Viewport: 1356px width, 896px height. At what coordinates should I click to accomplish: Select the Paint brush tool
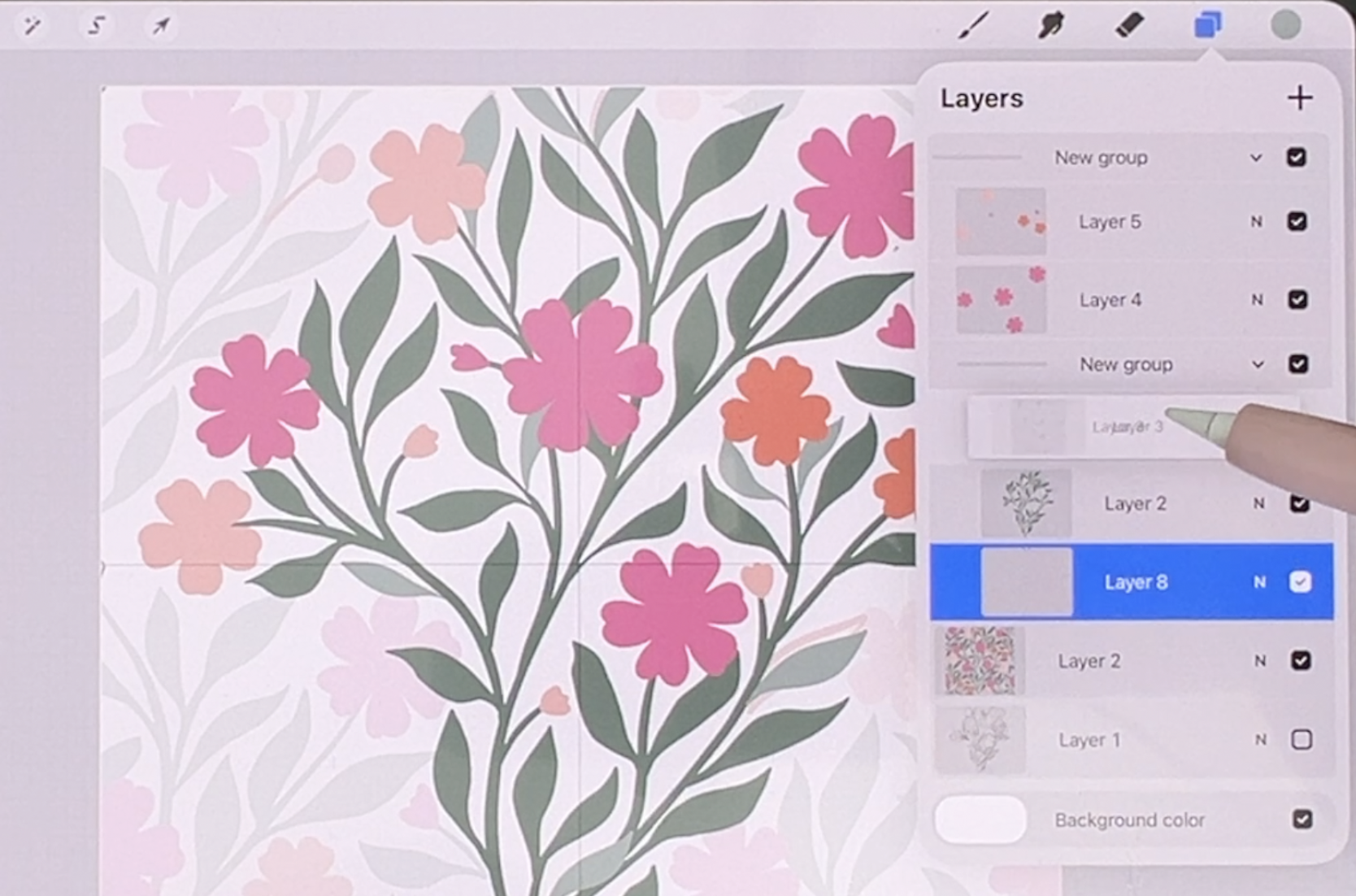973,25
